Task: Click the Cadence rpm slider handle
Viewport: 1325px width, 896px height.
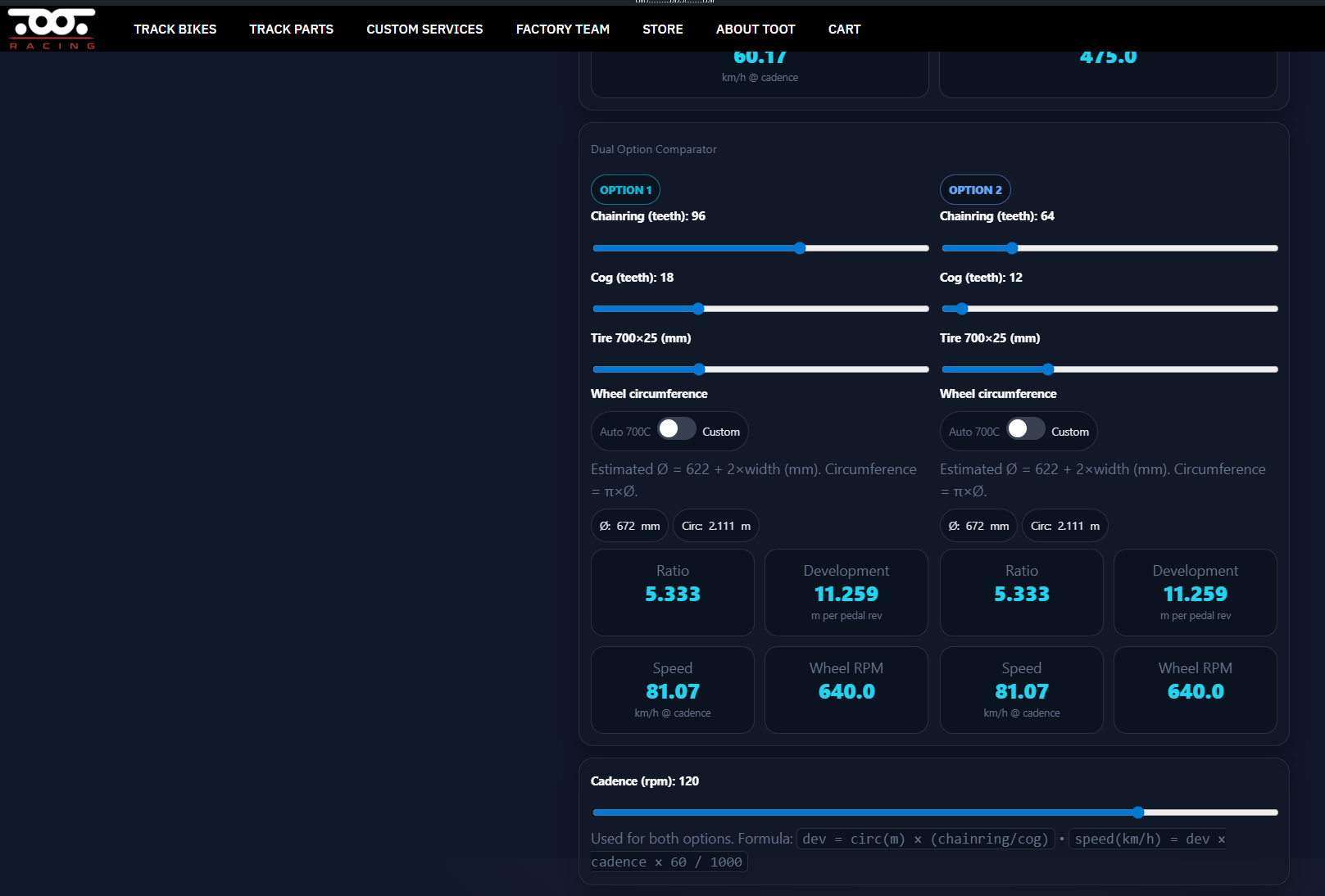Action: pos(1137,812)
